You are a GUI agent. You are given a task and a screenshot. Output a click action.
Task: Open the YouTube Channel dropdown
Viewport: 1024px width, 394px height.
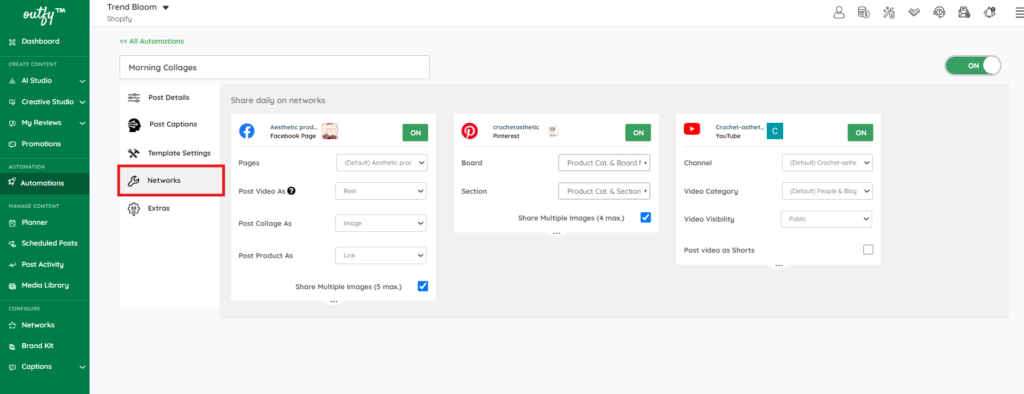click(x=827, y=163)
